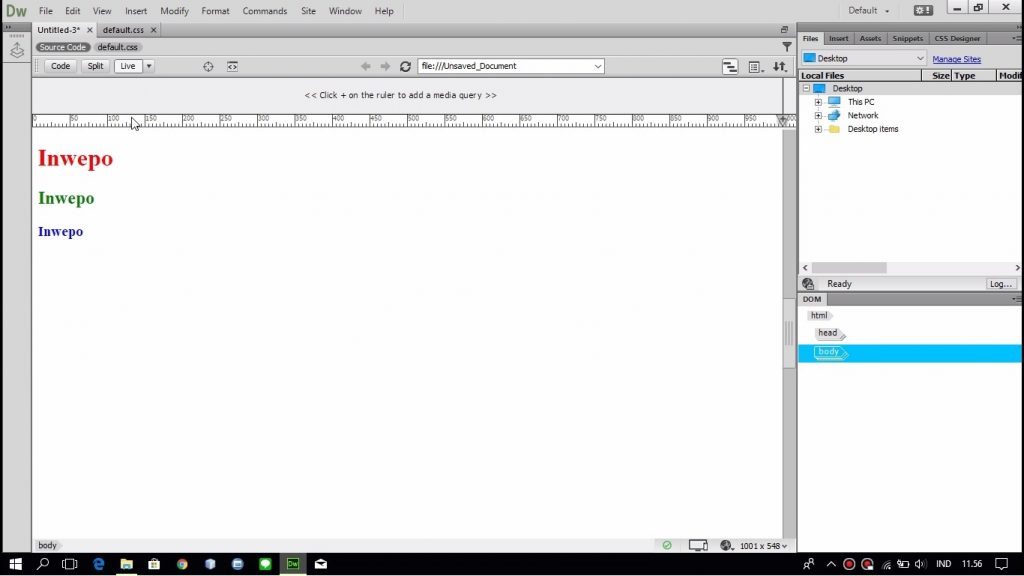Open Task View on taskbar
Screen dimensions: 1024x576
coord(69,564)
